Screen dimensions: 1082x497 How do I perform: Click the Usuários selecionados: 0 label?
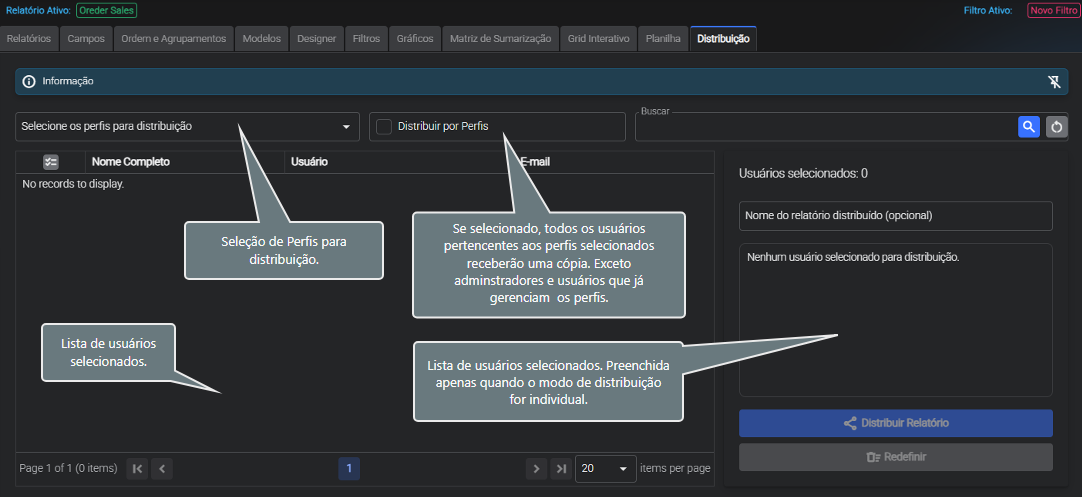[803, 173]
